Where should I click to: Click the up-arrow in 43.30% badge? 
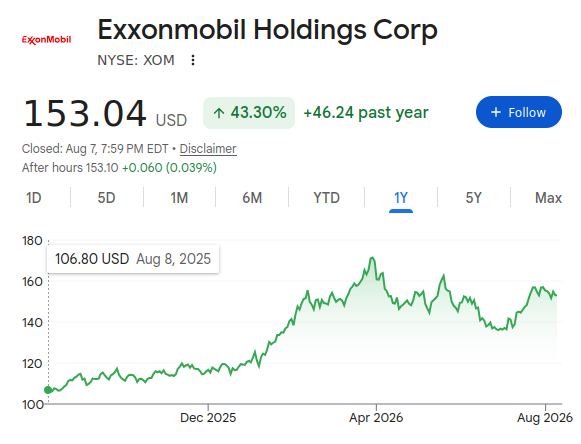coord(219,113)
